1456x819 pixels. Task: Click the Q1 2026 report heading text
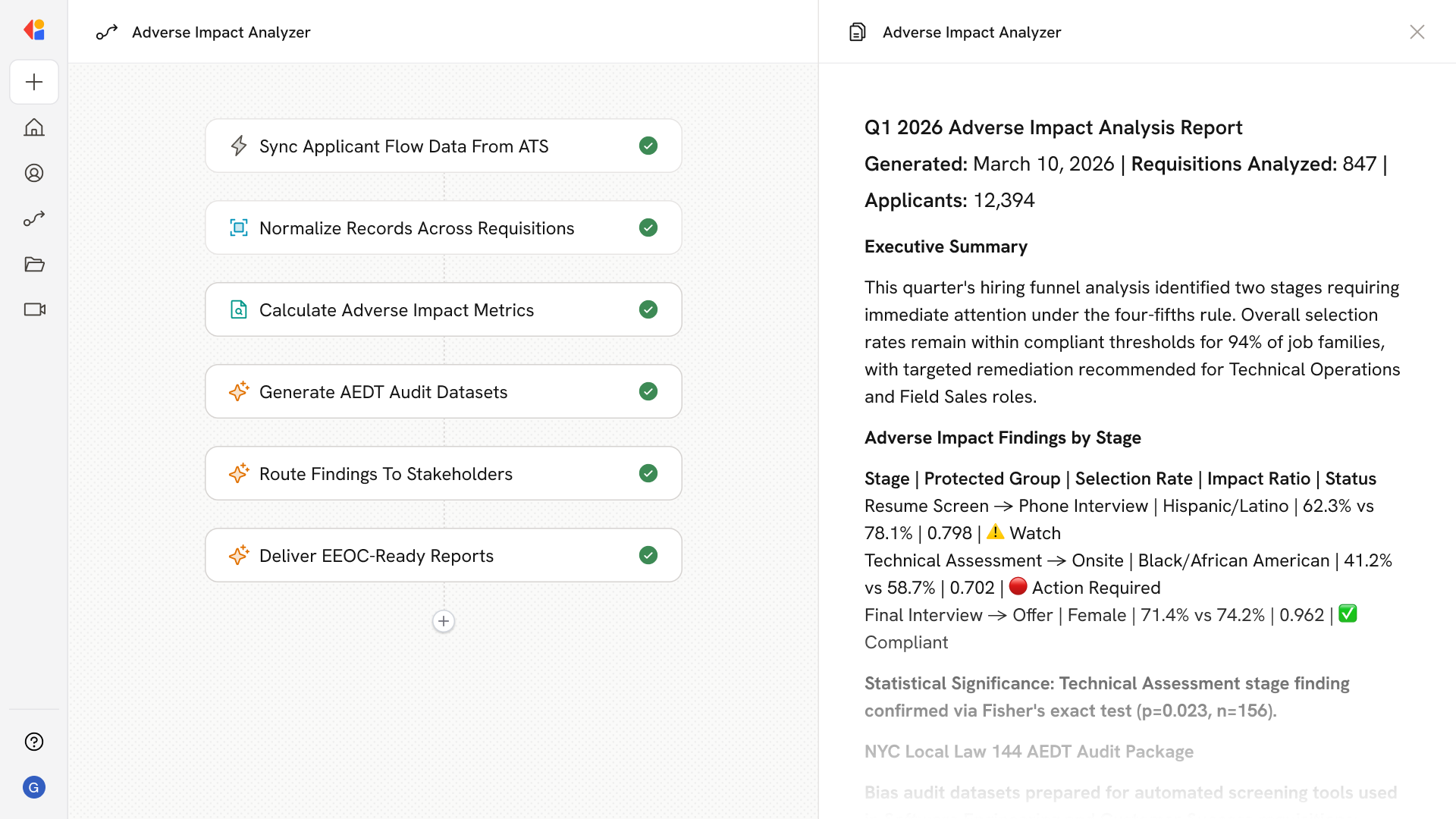pyautogui.click(x=1053, y=127)
